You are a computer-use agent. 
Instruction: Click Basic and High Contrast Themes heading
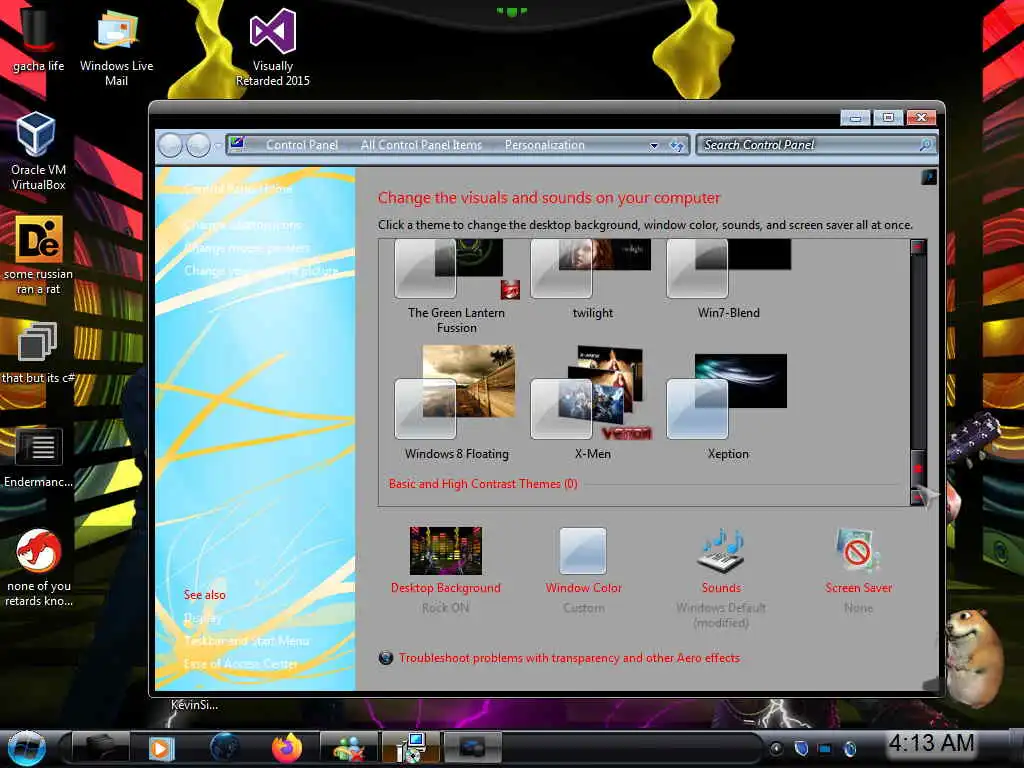(x=483, y=484)
